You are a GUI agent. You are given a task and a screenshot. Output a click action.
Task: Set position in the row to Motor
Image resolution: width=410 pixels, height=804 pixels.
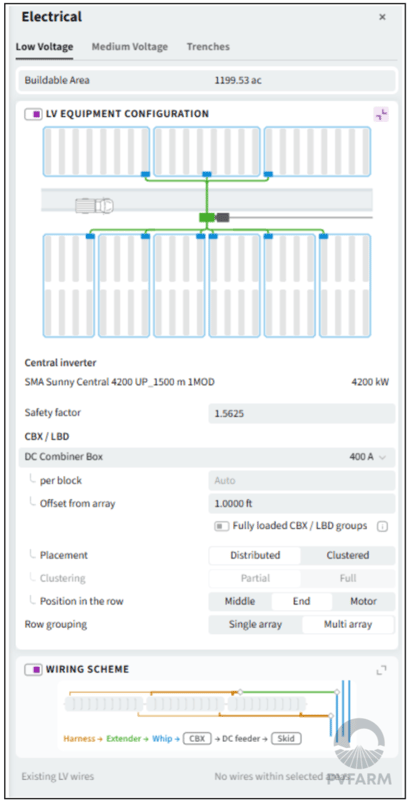point(363,601)
